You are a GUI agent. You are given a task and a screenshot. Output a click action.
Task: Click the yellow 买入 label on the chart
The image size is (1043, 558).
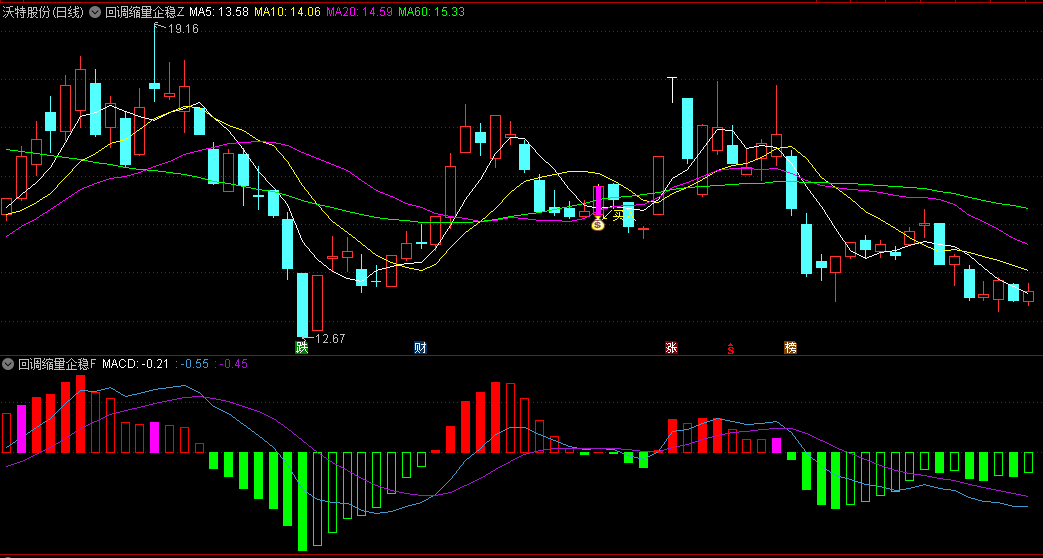pyautogui.click(x=624, y=214)
